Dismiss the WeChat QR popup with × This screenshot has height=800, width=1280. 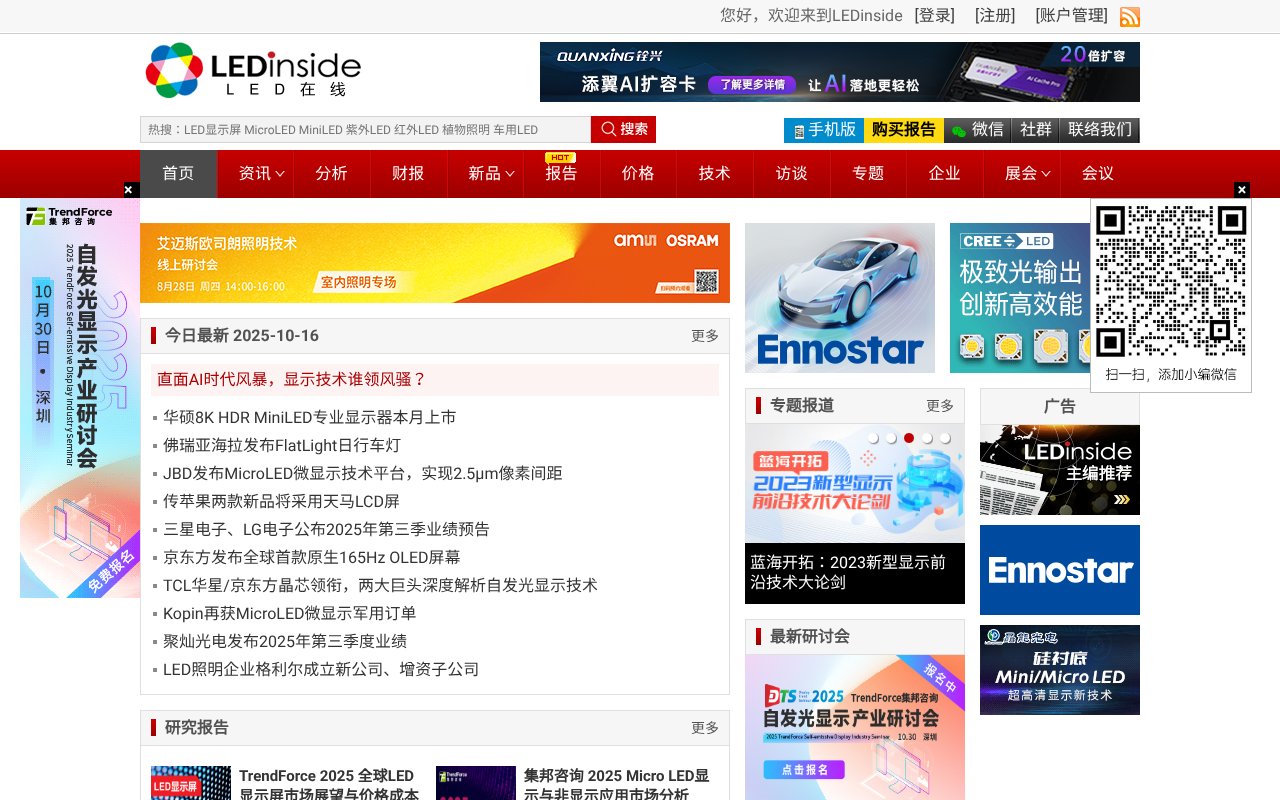pos(1241,189)
